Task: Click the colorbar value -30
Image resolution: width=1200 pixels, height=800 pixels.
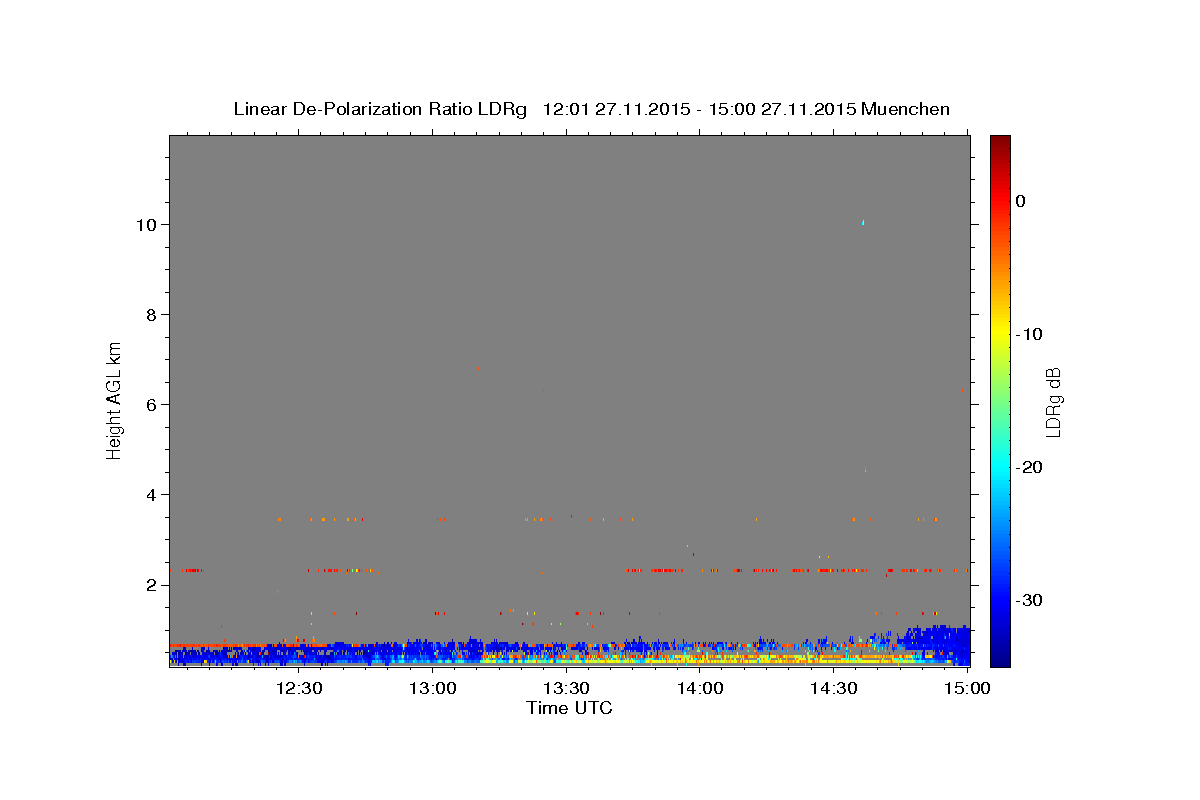Action: coord(1029,600)
